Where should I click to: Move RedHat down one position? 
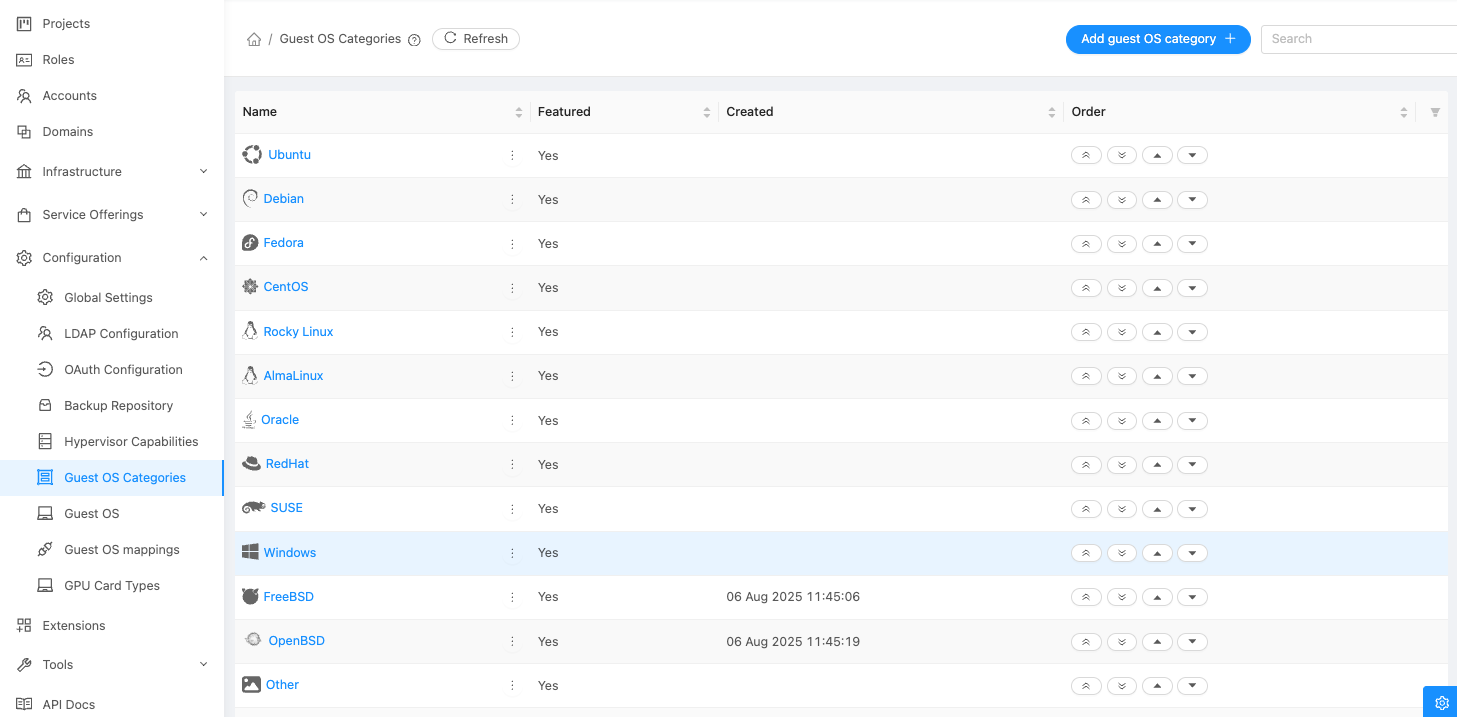[1192, 464]
